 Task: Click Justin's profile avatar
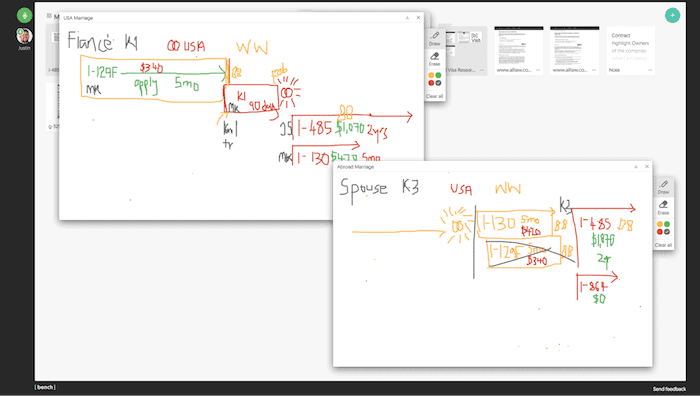pos(25,36)
